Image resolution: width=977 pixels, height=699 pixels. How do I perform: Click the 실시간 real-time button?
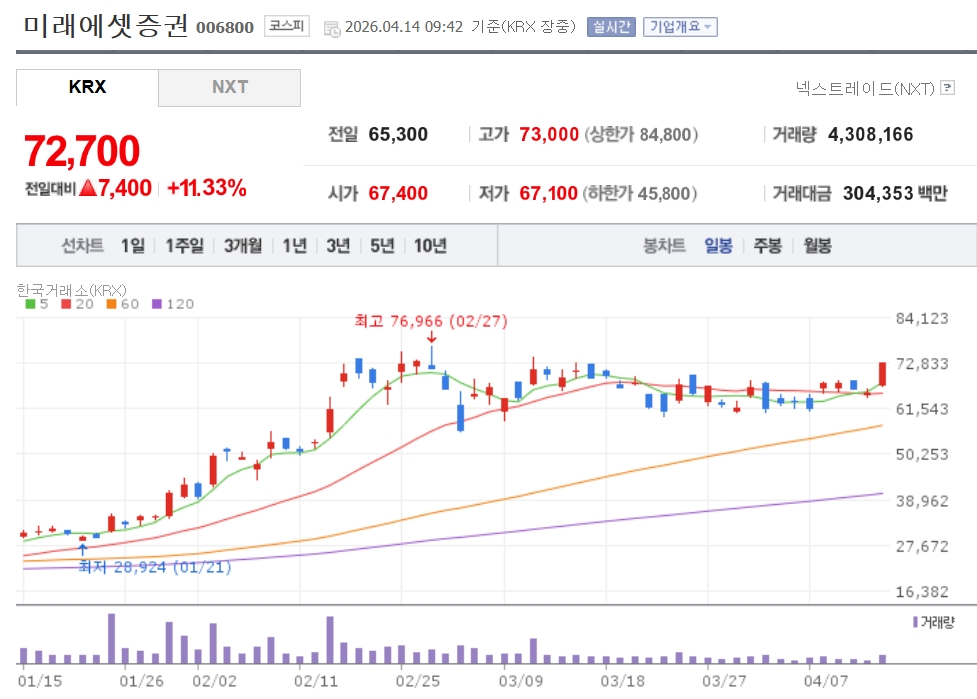[x=611, y=27]
